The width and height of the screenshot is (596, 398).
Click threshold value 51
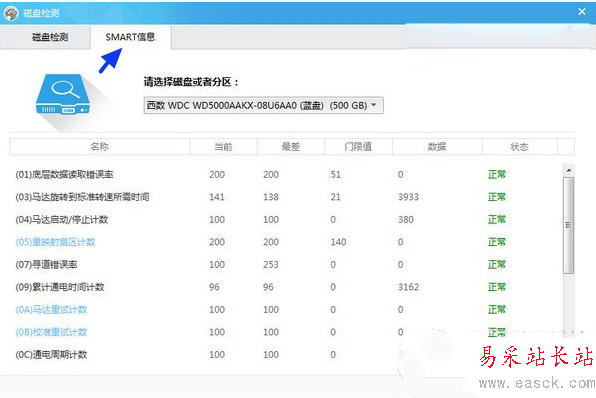tap(335, 174)
